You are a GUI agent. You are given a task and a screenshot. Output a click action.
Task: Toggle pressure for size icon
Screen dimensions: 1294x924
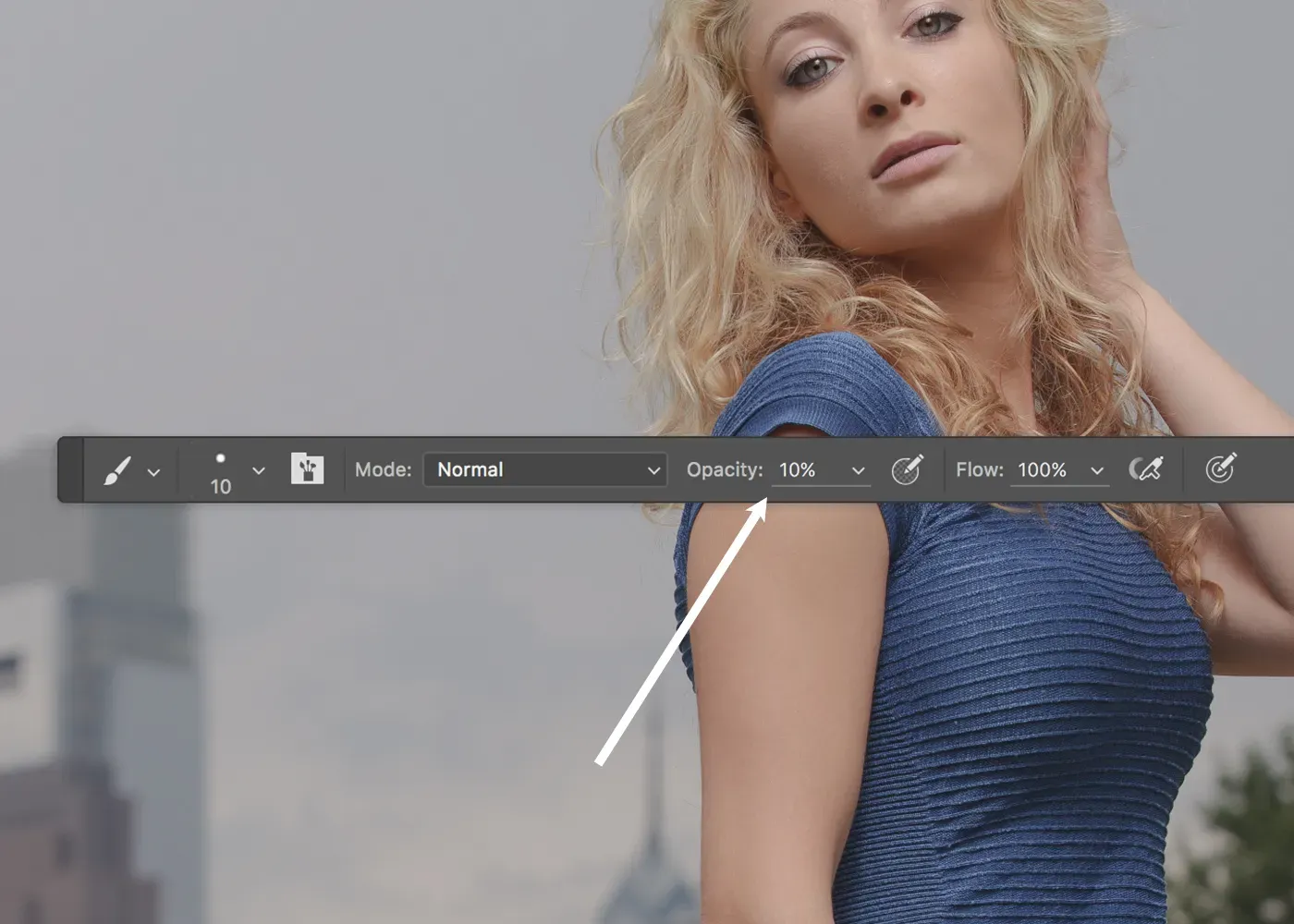1220,469
